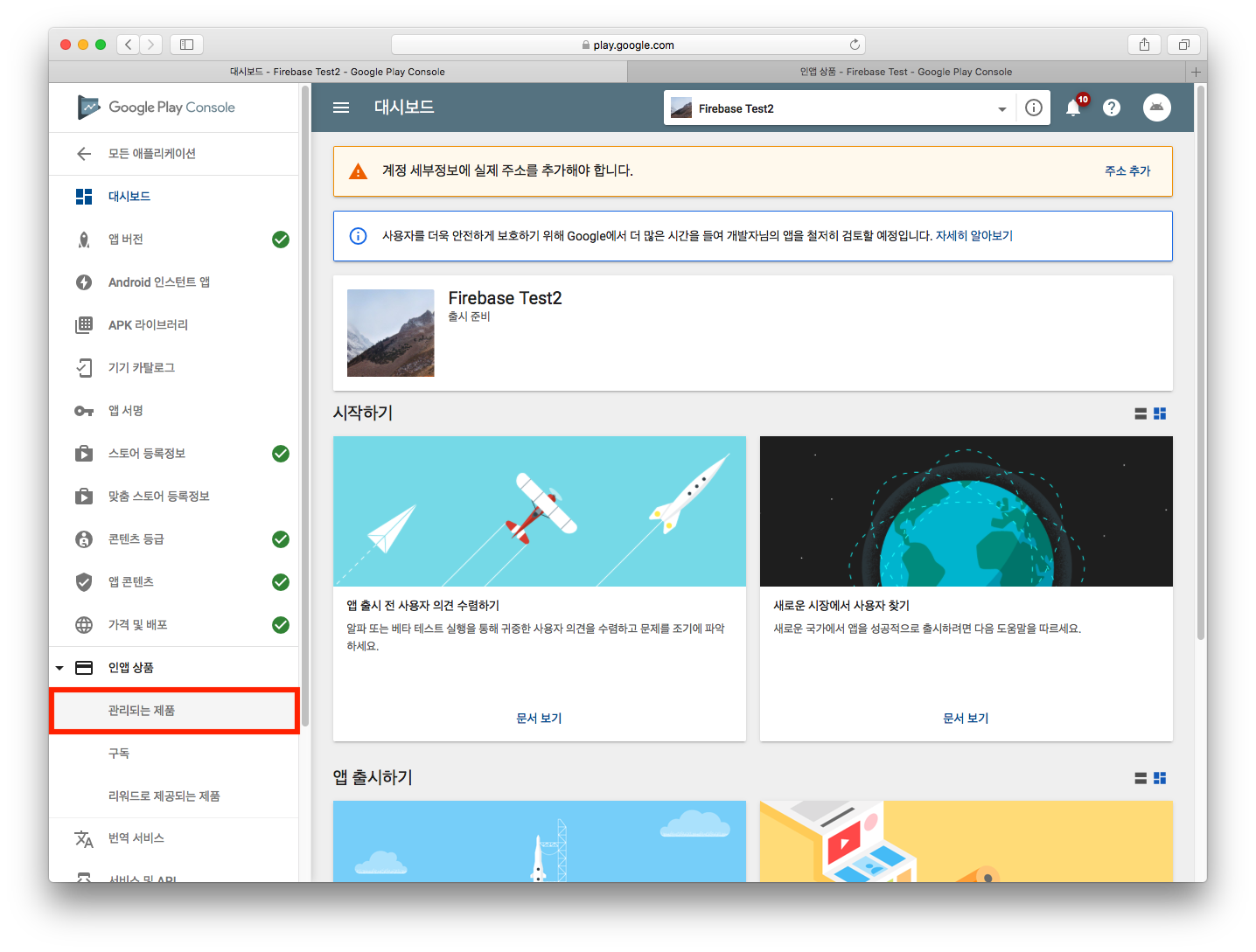Click the warning triangle icon in alert

coord(358,171)
